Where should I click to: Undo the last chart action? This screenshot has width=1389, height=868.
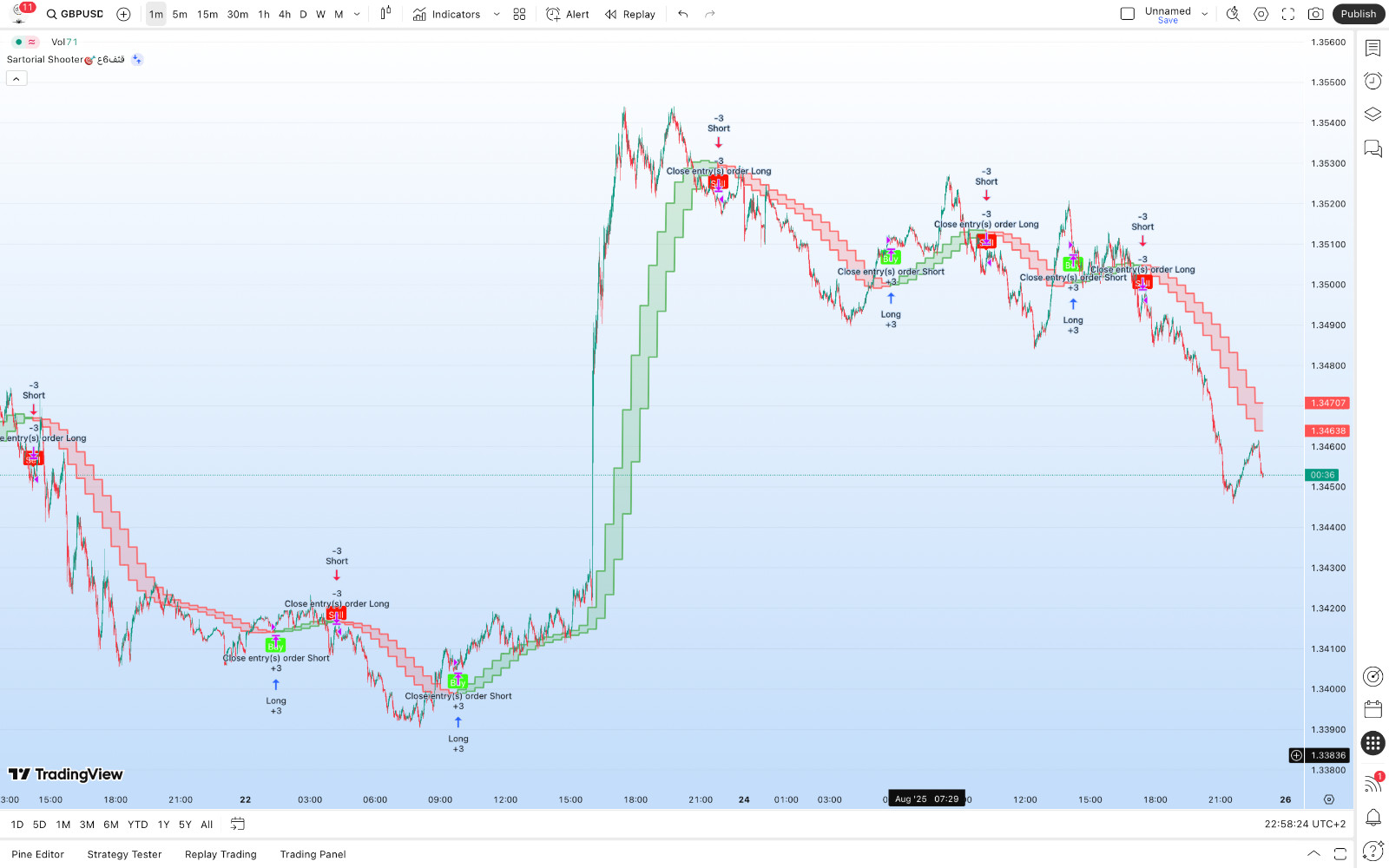(x=683, y=14)
